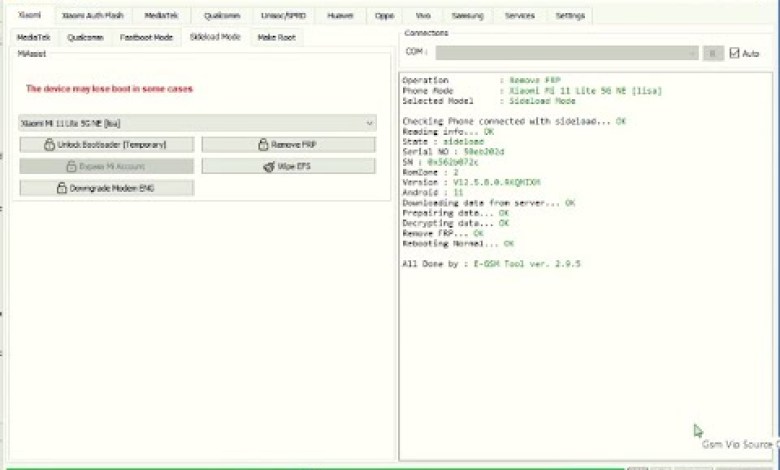Open the Settings tab
Image resolution: width=780 pixels, height=470 pixels.
[570, 16]
